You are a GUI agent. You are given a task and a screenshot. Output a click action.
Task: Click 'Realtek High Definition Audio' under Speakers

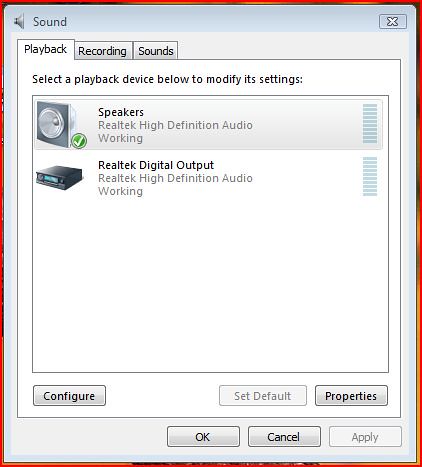(175, 125)
